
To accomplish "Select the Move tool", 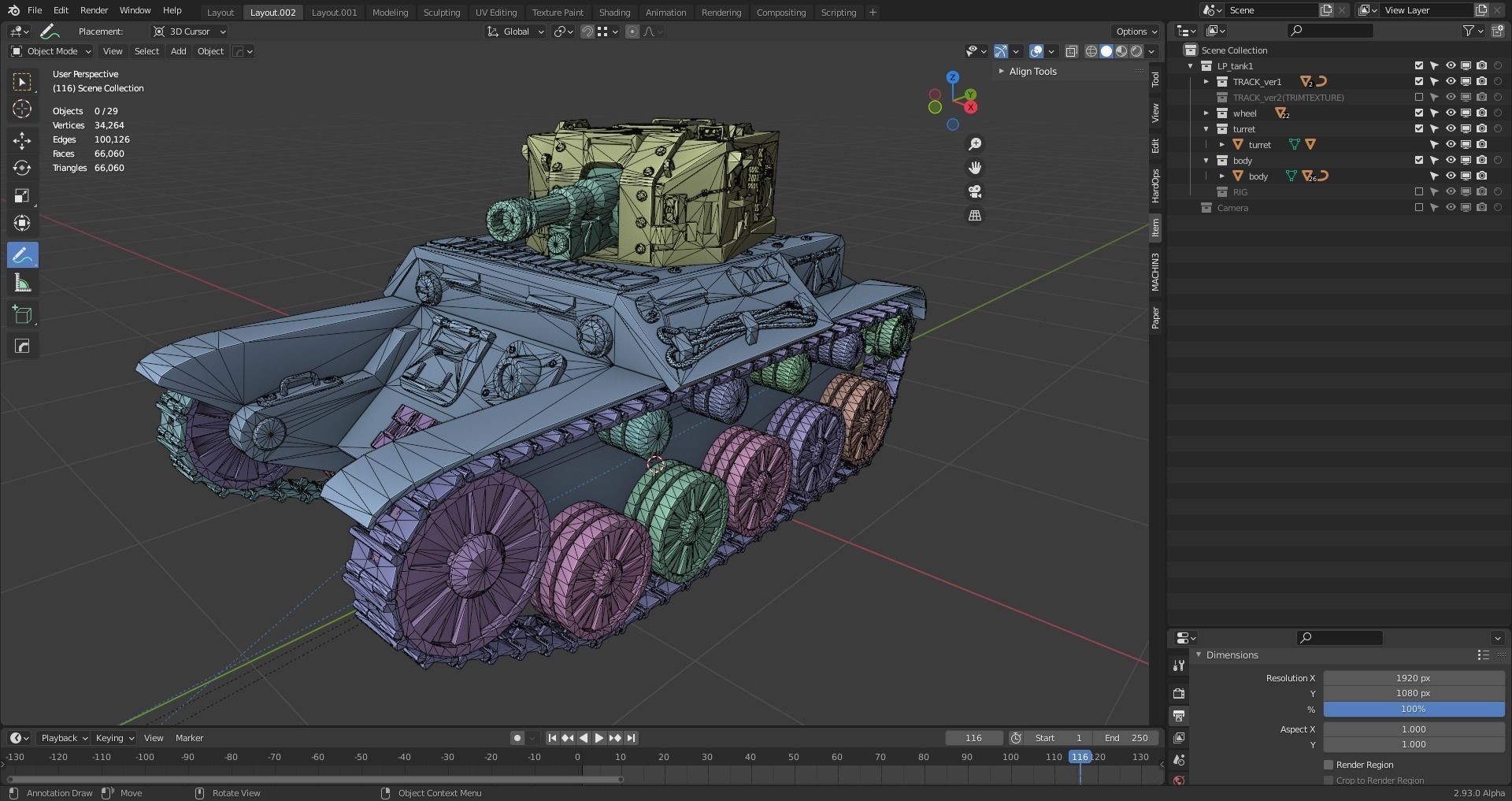I will (x=22, y=141).
